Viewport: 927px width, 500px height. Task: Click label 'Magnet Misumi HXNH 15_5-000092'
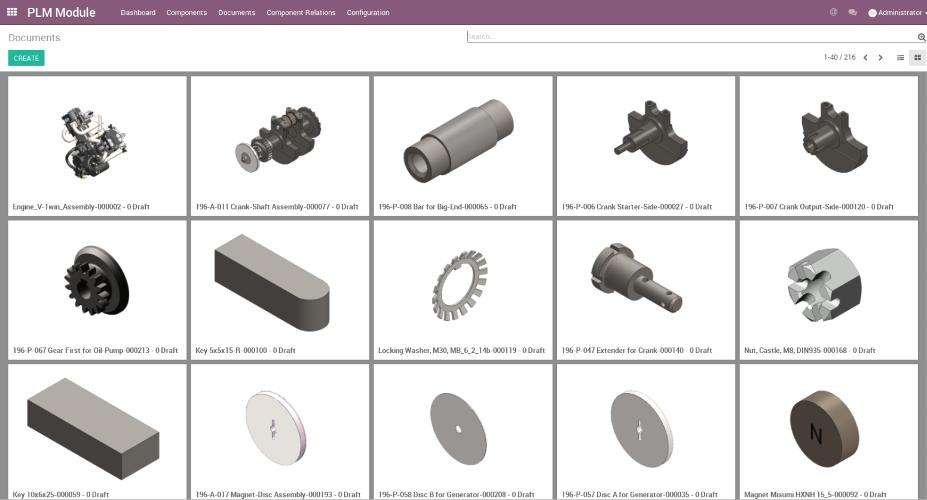click(801, 495)
